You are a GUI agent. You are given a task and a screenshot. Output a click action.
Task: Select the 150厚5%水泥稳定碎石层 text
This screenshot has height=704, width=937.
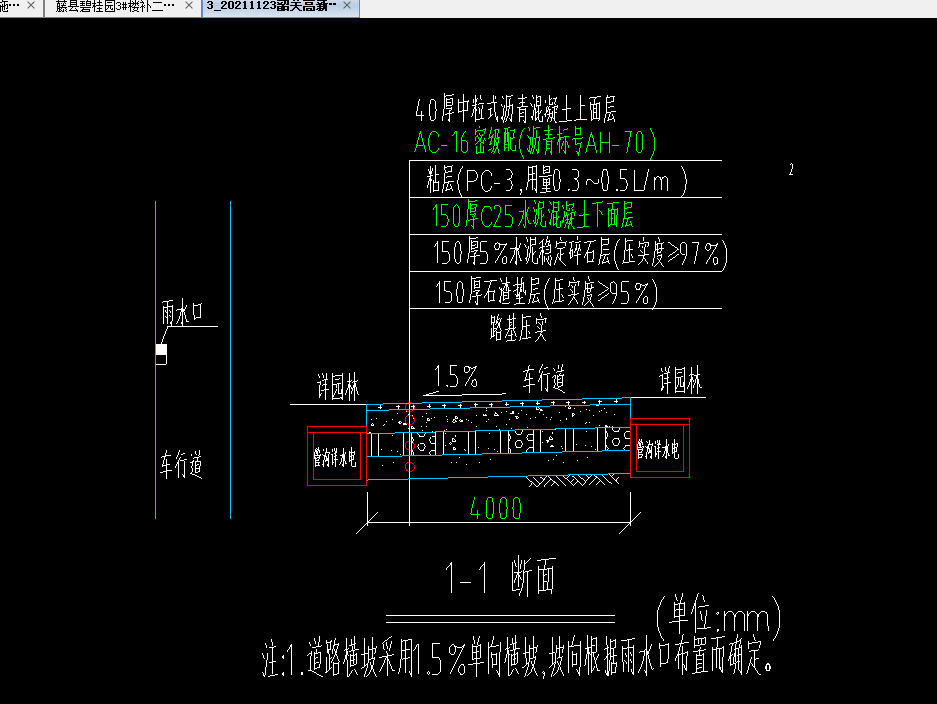[580, 253]
